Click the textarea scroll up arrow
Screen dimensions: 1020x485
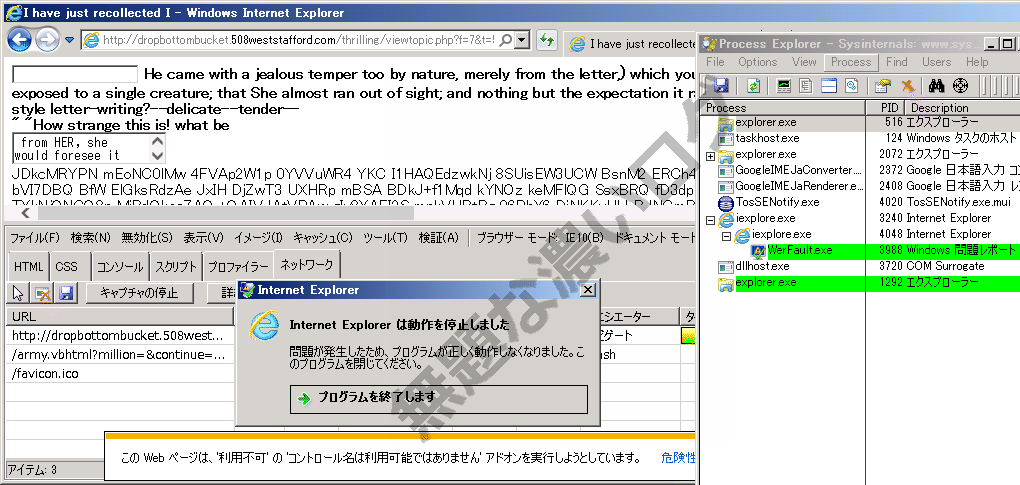[157, 142]
